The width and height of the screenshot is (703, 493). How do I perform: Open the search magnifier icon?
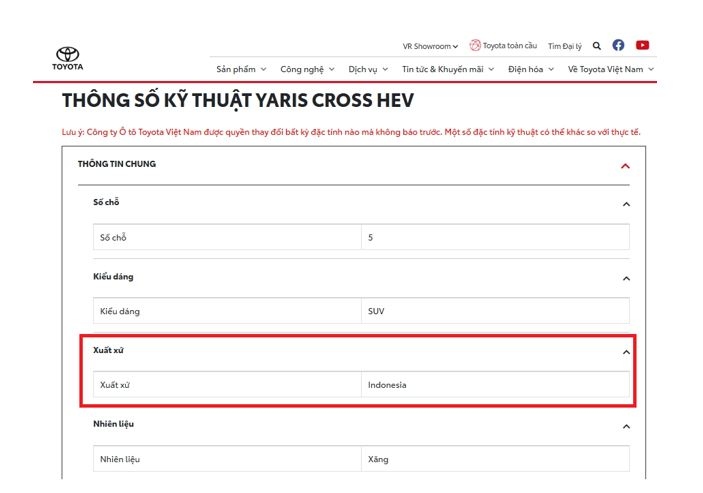[x=597, y=46]
